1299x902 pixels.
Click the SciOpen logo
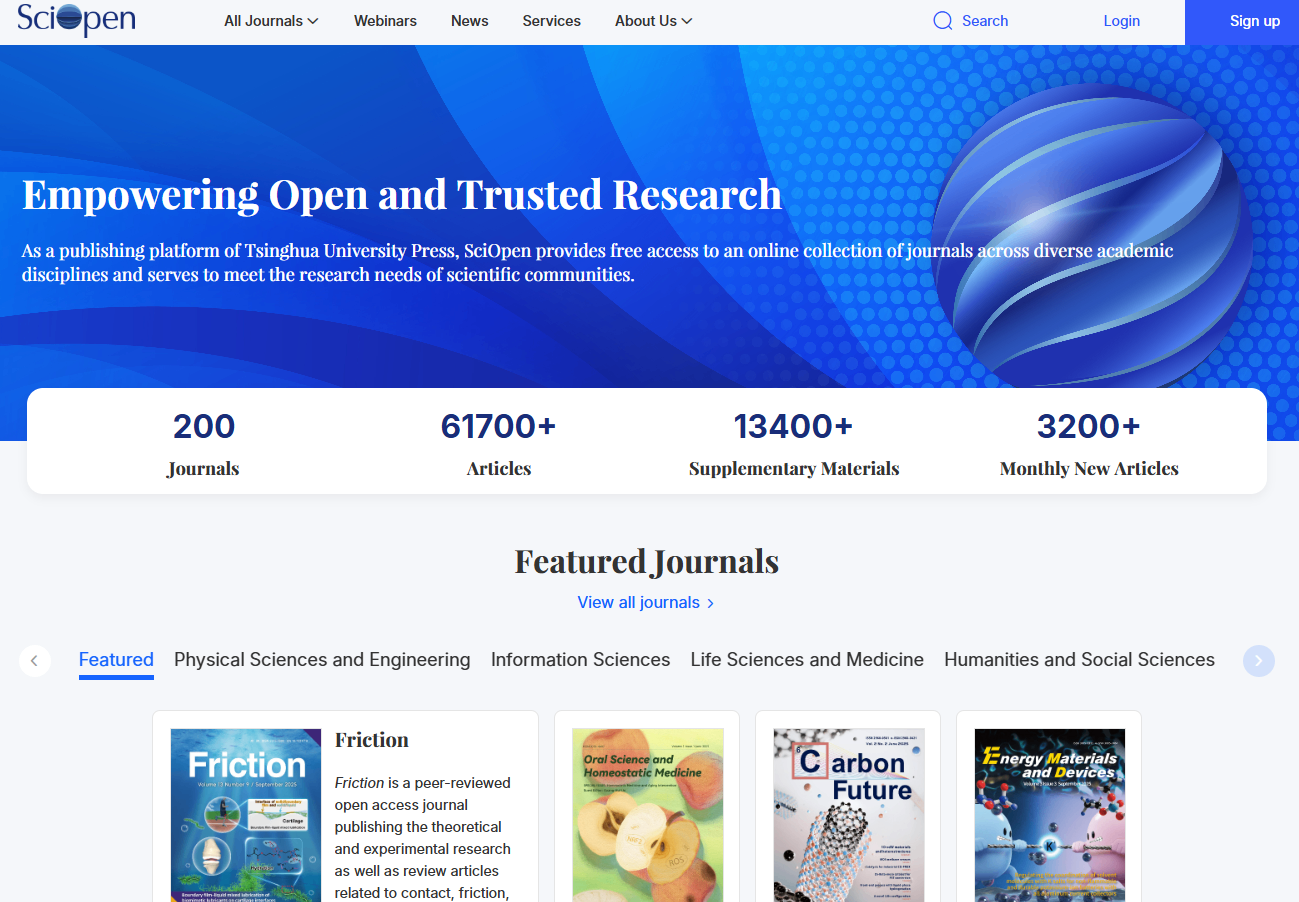click(76, 20)
